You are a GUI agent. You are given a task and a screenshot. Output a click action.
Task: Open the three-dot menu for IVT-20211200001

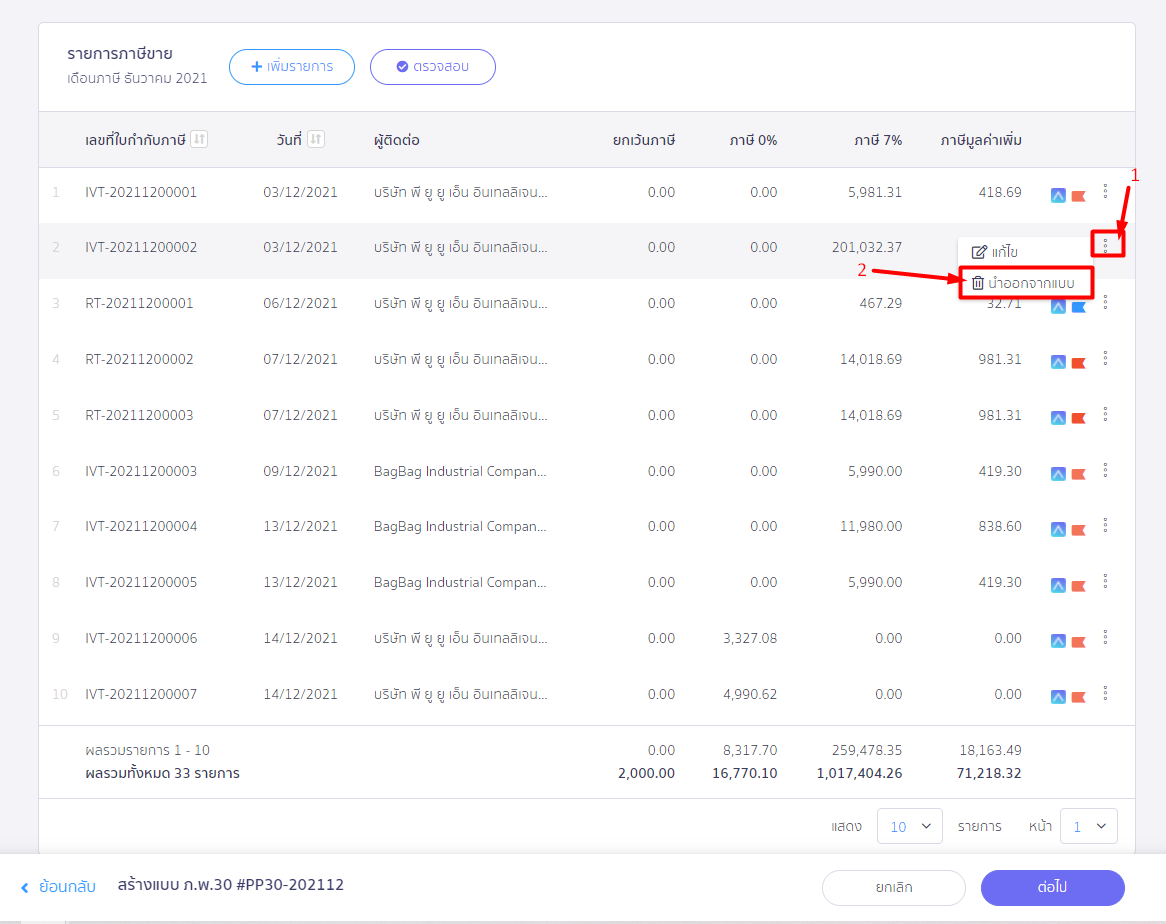(x=1105, y=191)
